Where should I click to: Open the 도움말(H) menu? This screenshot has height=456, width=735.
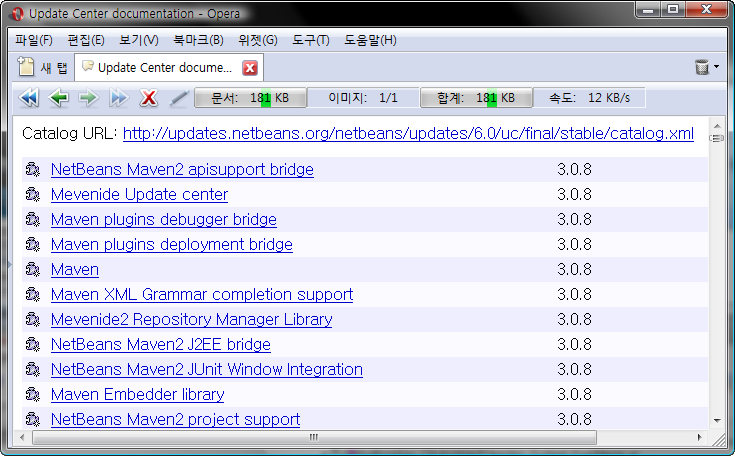click(x=370, y=40)
